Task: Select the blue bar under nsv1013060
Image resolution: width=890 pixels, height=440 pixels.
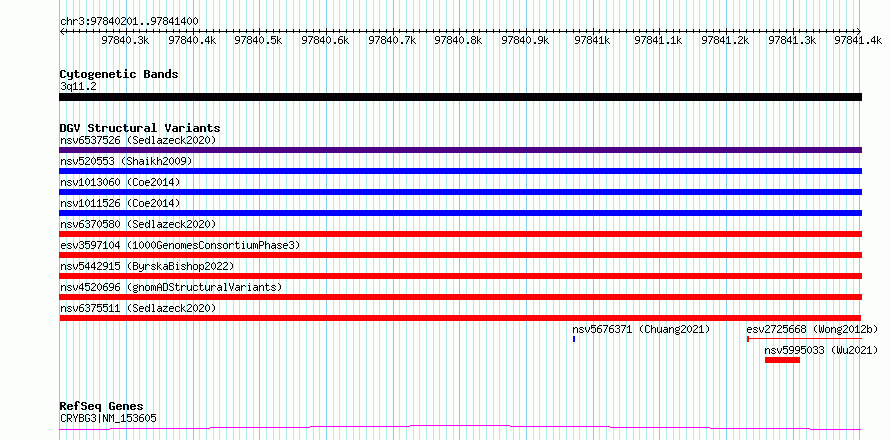Action: click(x=460, y=192)
